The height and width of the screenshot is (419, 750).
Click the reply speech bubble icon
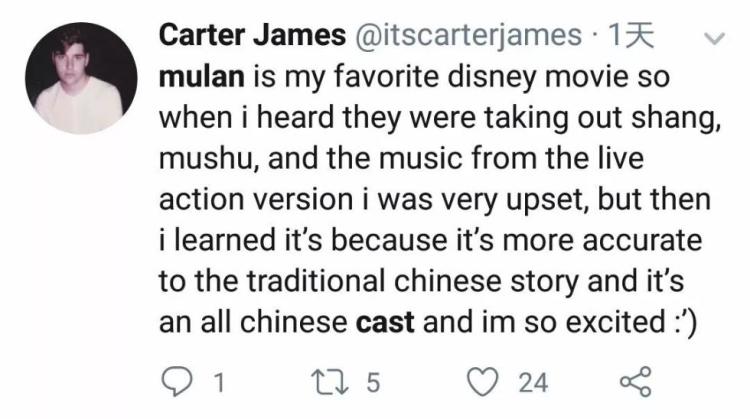(x=176, y=380)
